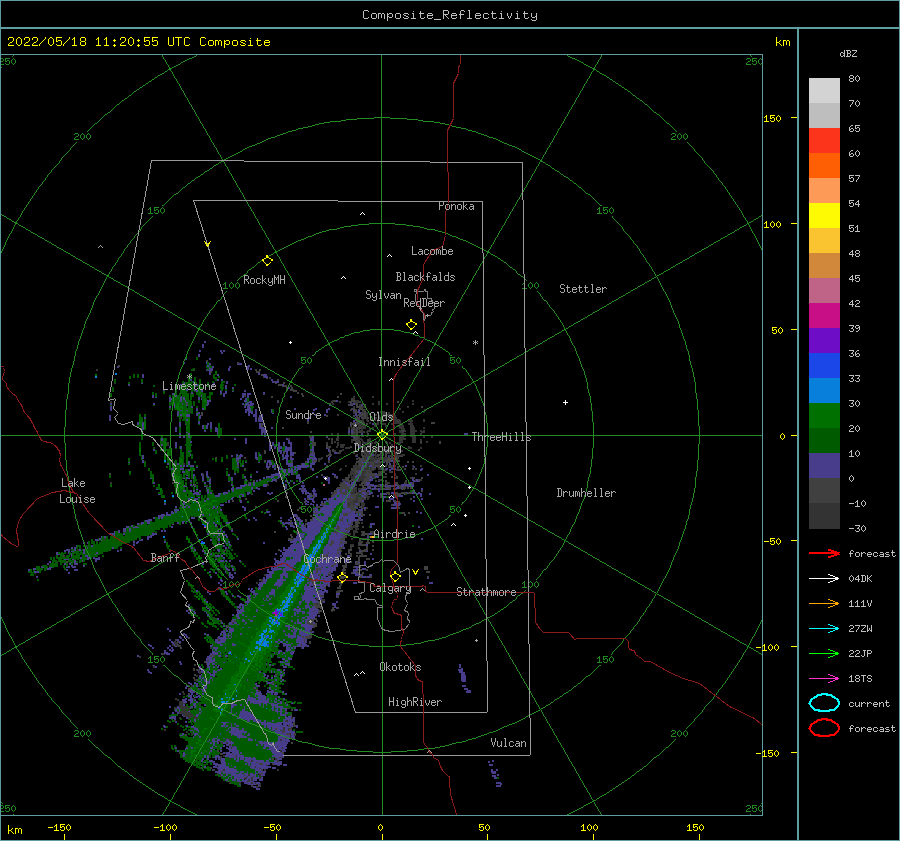Click the Sundre label
Viewport: 900px width, 841px height.
pos(303,415)
